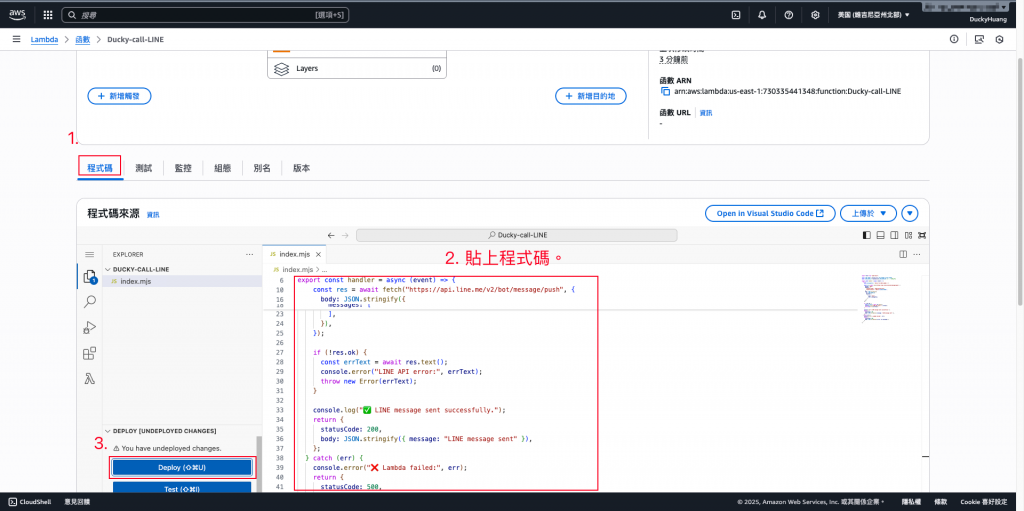Open the tutorial screen icon in breadcrumb bar
This screenshot has width=1024, height=511.
(x=978, y=39)
